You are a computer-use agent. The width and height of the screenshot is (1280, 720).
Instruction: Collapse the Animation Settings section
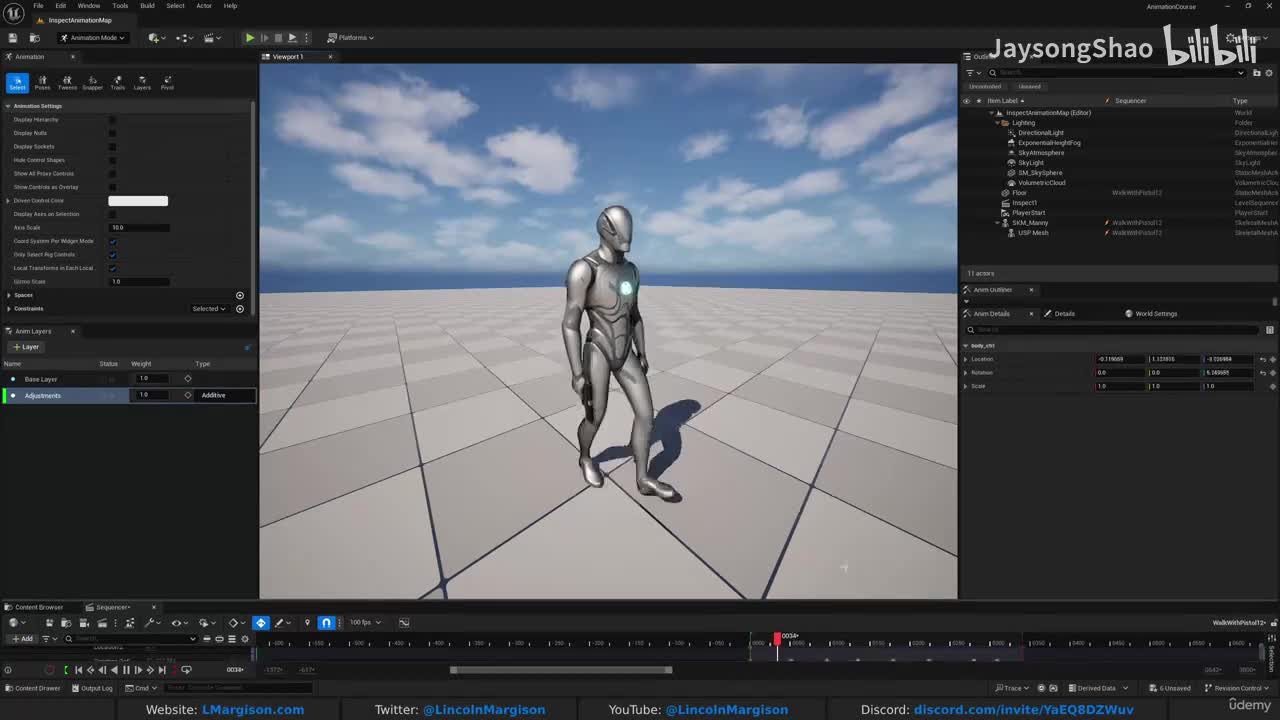click(x=8, y=106)
